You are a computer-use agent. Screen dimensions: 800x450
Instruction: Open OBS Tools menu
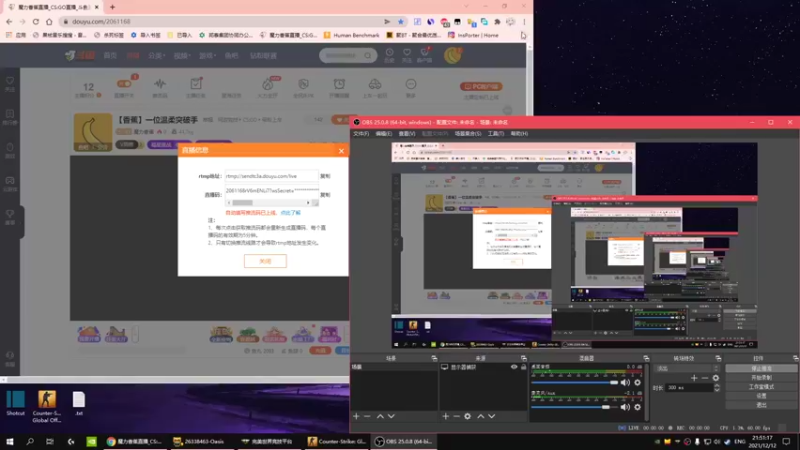point(495,134)
